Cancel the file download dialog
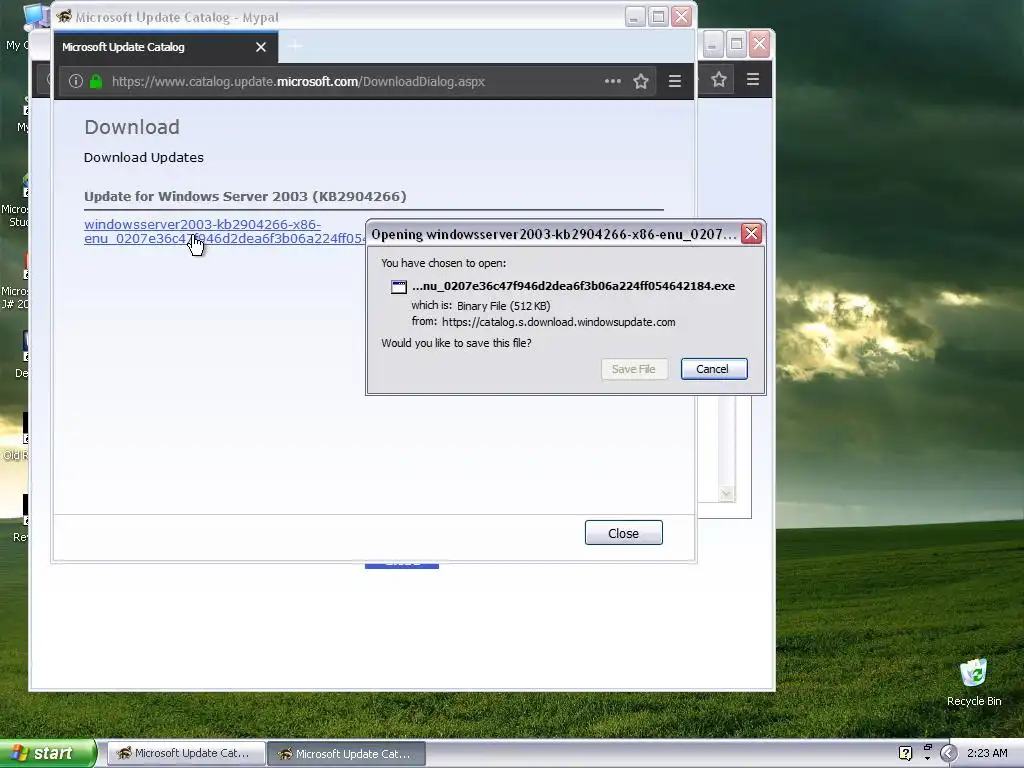 [713, 369]
